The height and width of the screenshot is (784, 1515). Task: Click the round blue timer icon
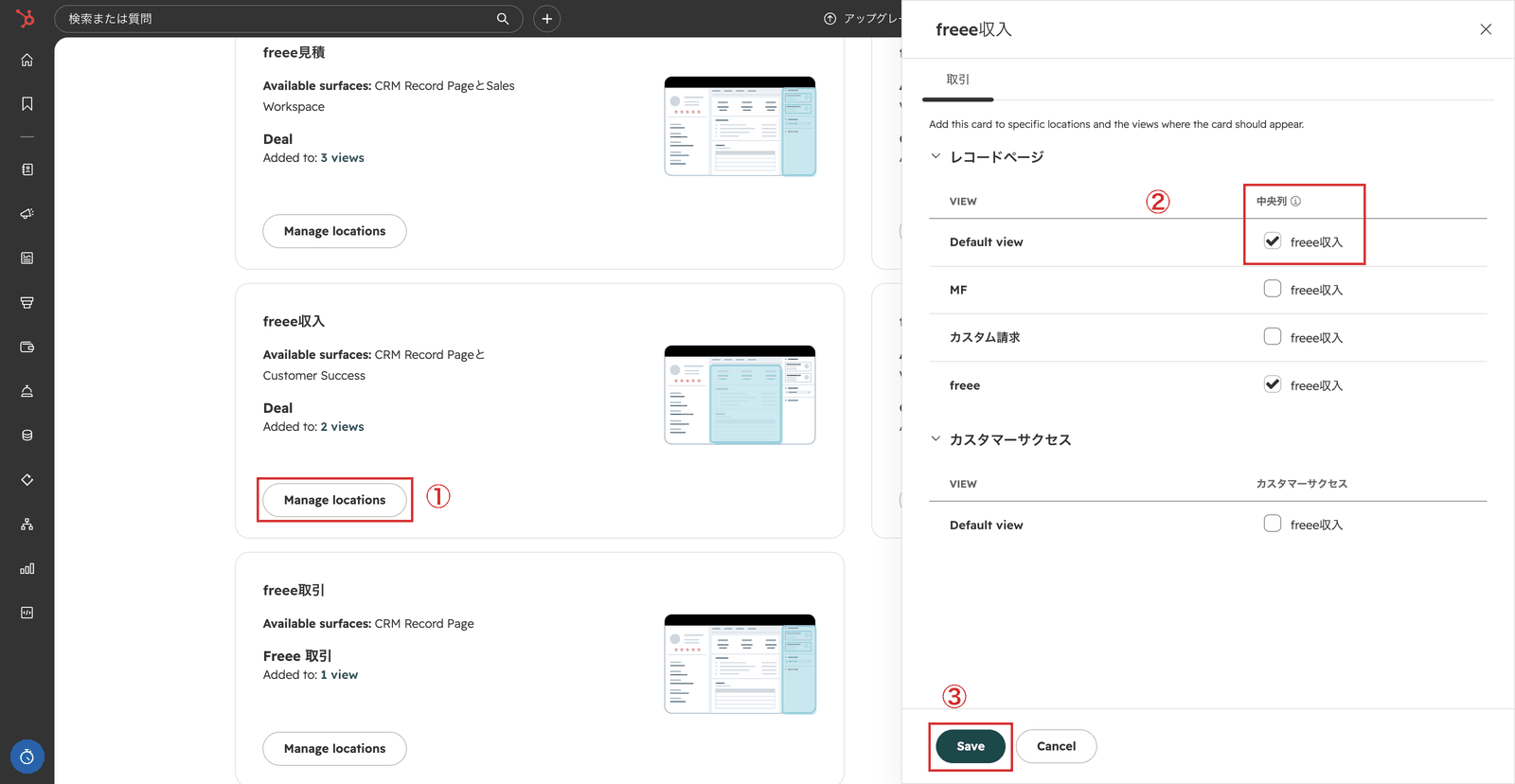[27, 757]
